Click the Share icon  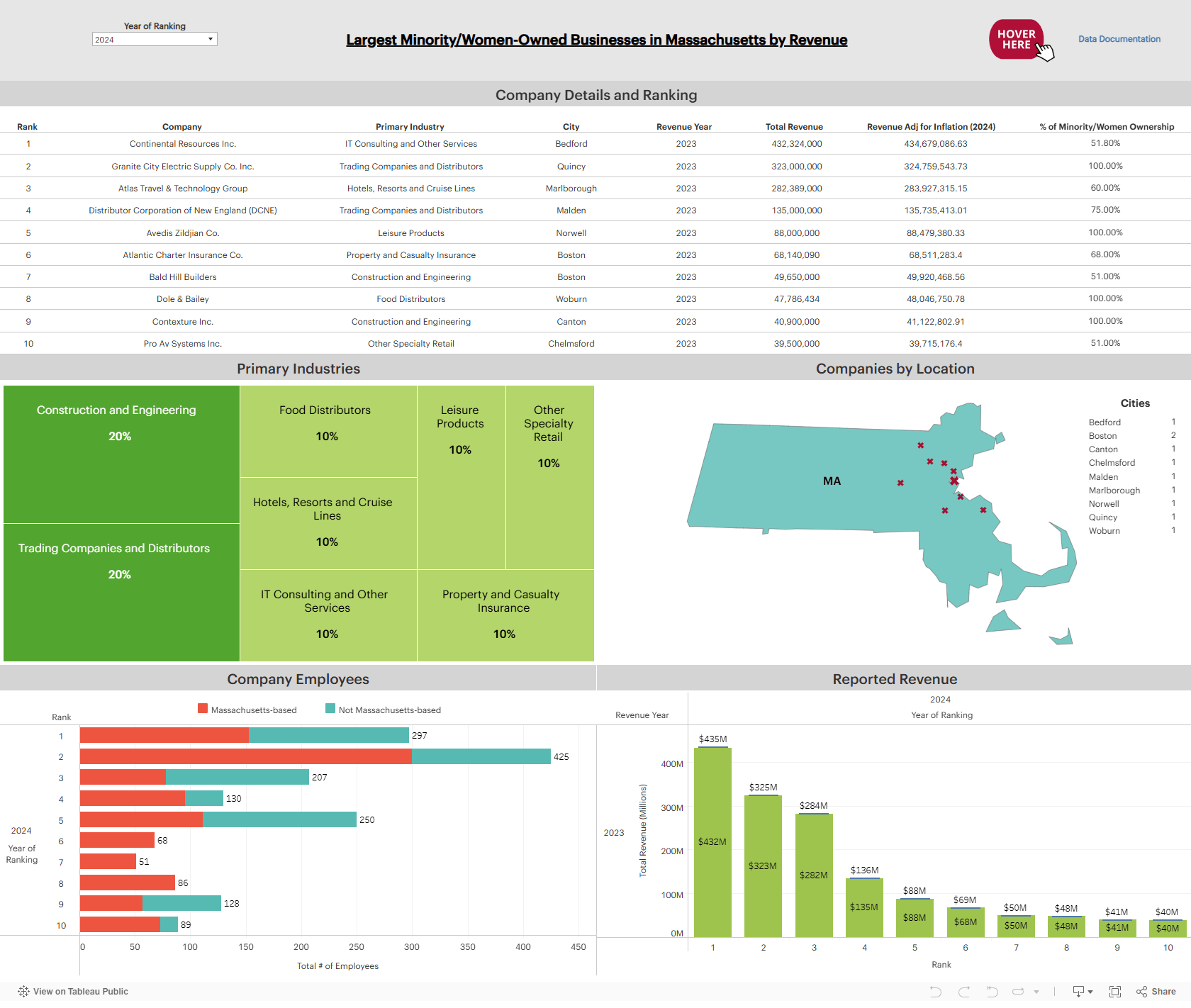pos(1141,991)
